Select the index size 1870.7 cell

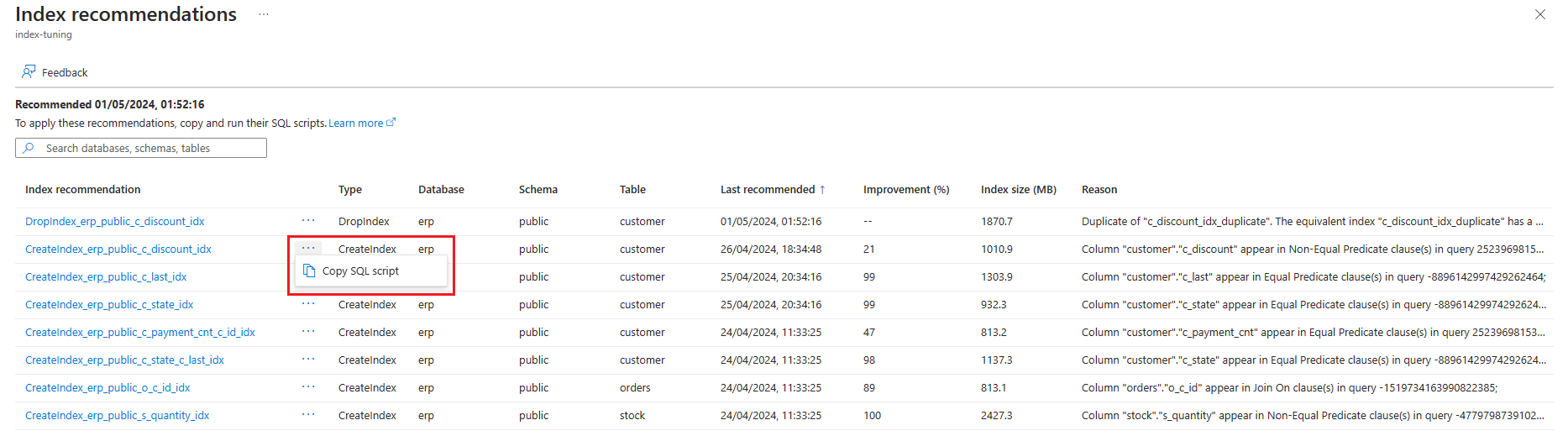(997, 222)
